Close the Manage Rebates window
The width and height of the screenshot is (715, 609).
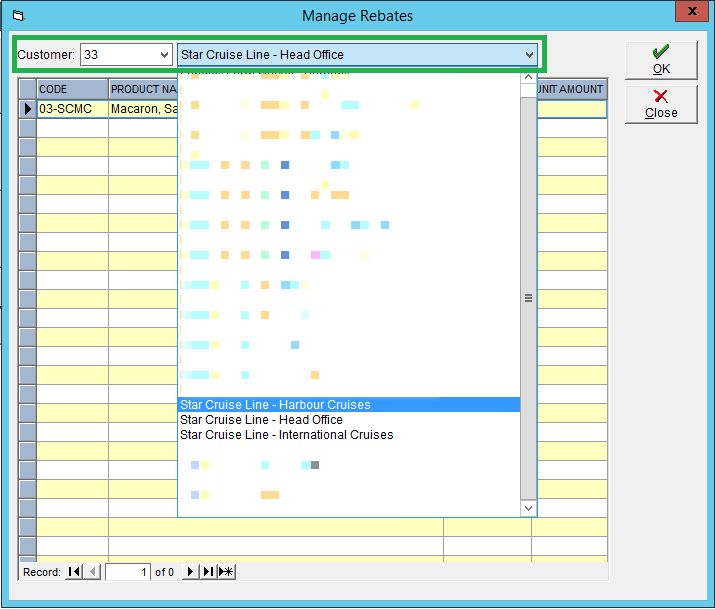692,11
